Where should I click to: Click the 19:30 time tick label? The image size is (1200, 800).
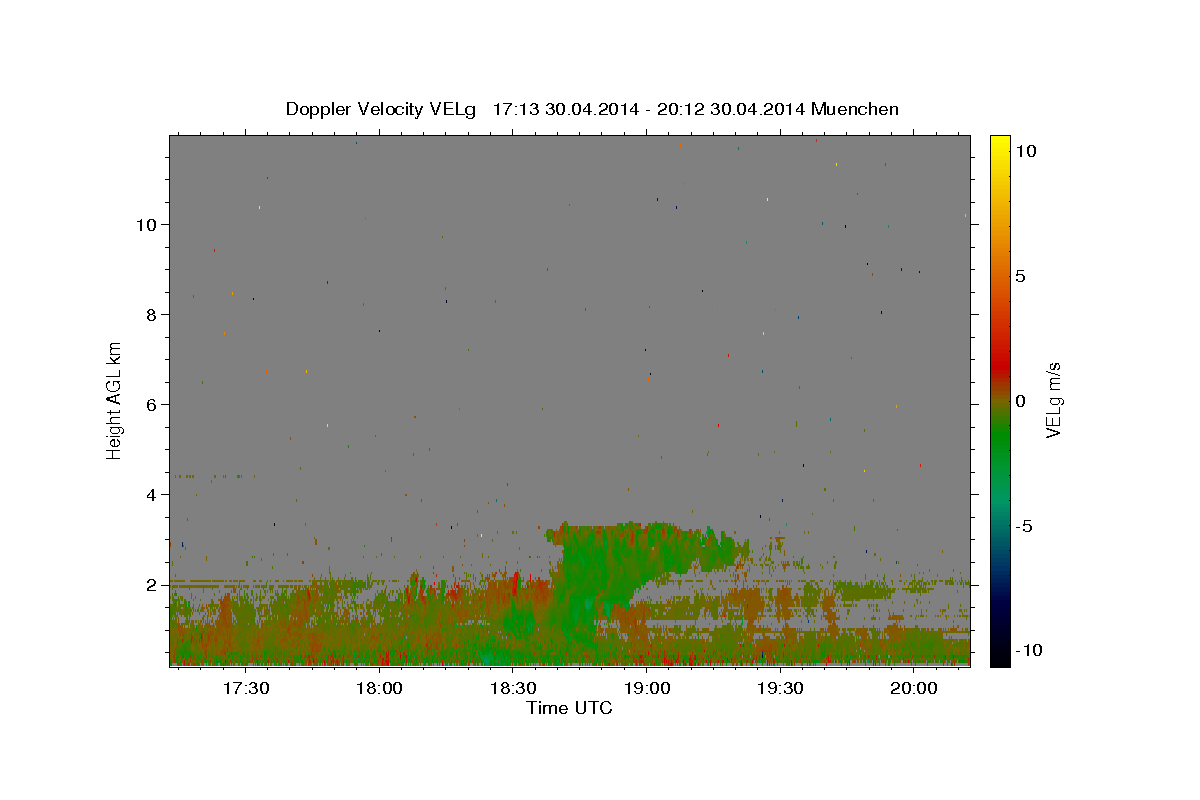point(780,688)
